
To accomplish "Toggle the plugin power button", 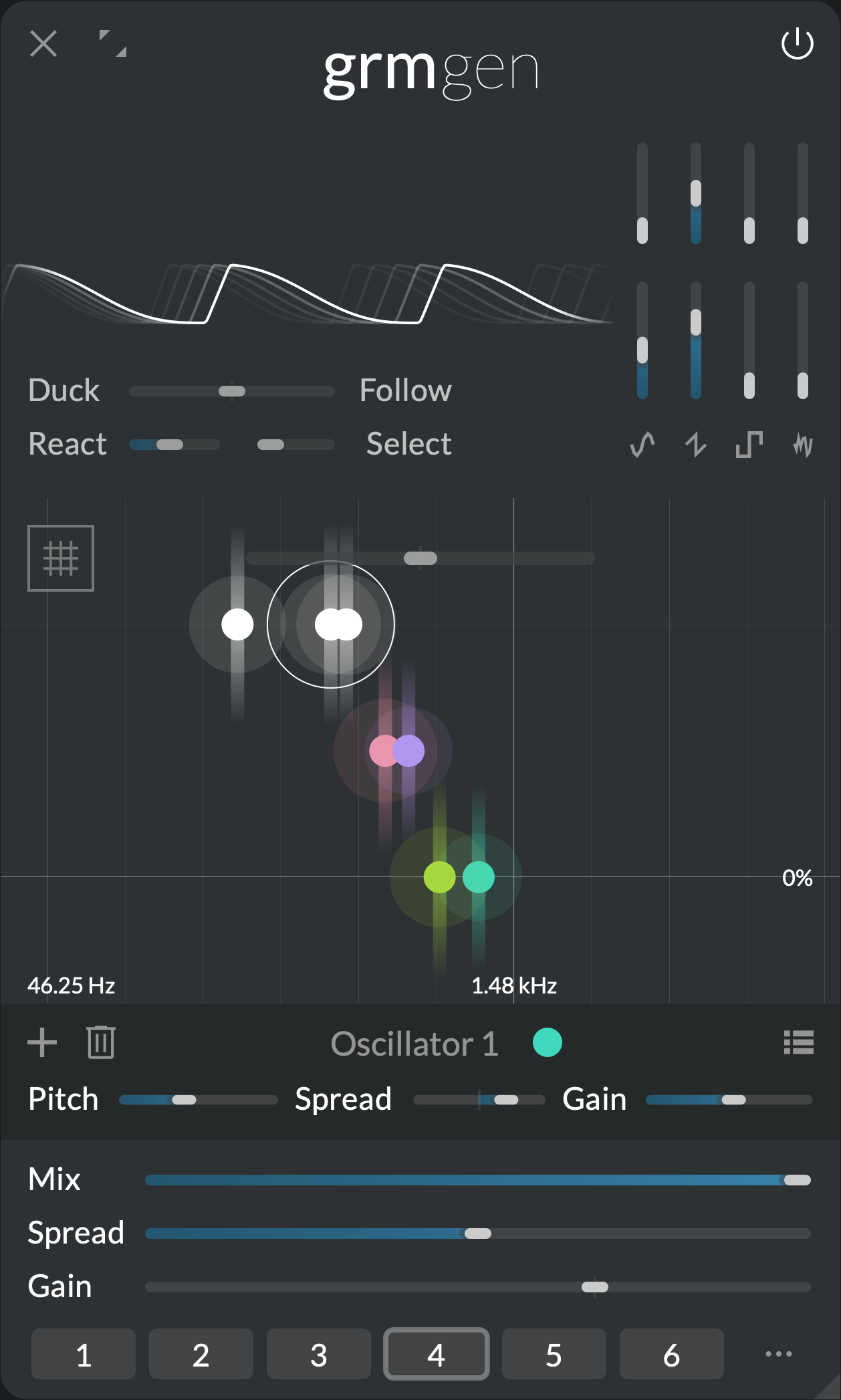I will point(797,45).
